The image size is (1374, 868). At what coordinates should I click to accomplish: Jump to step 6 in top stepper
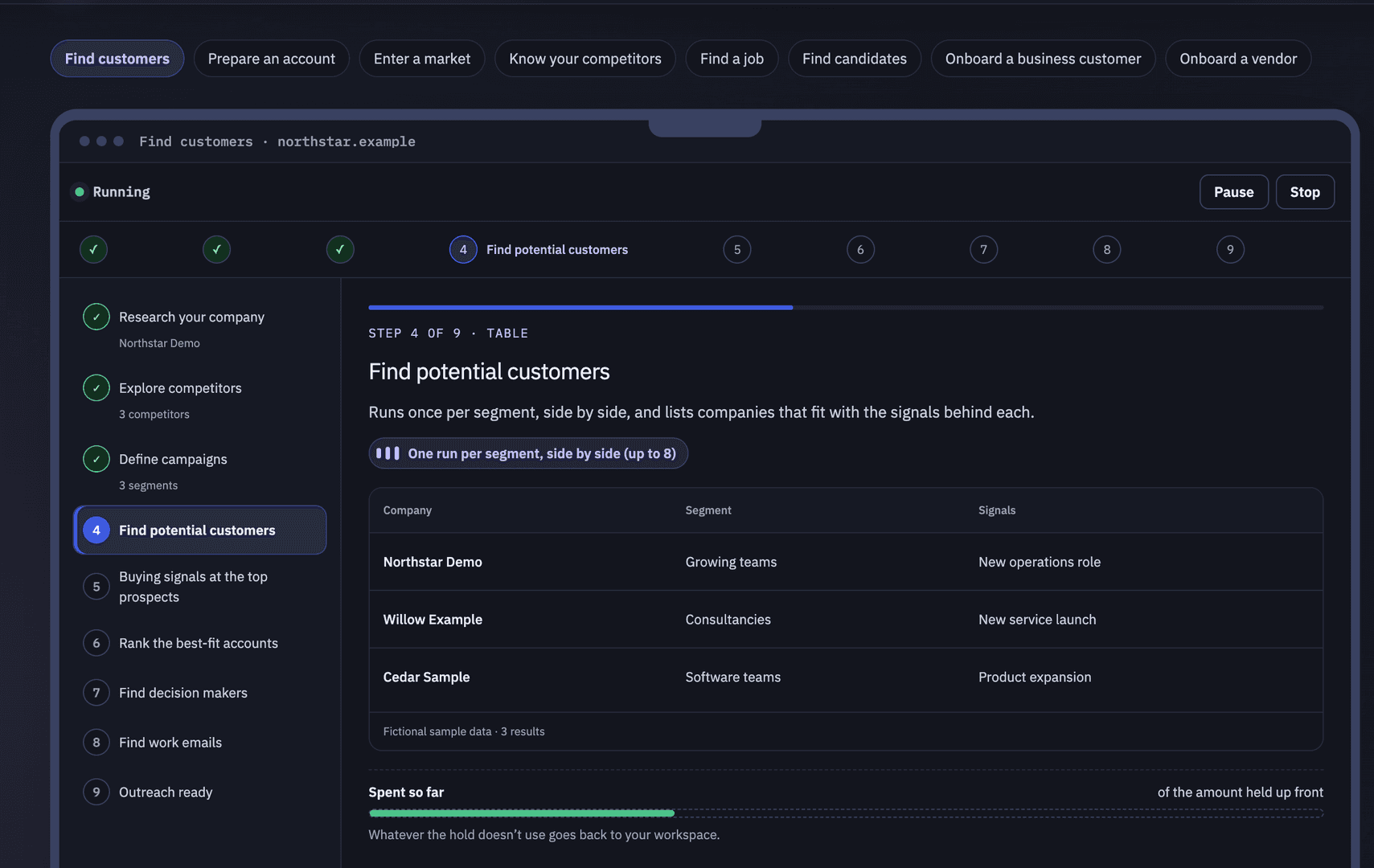point(860,249)
